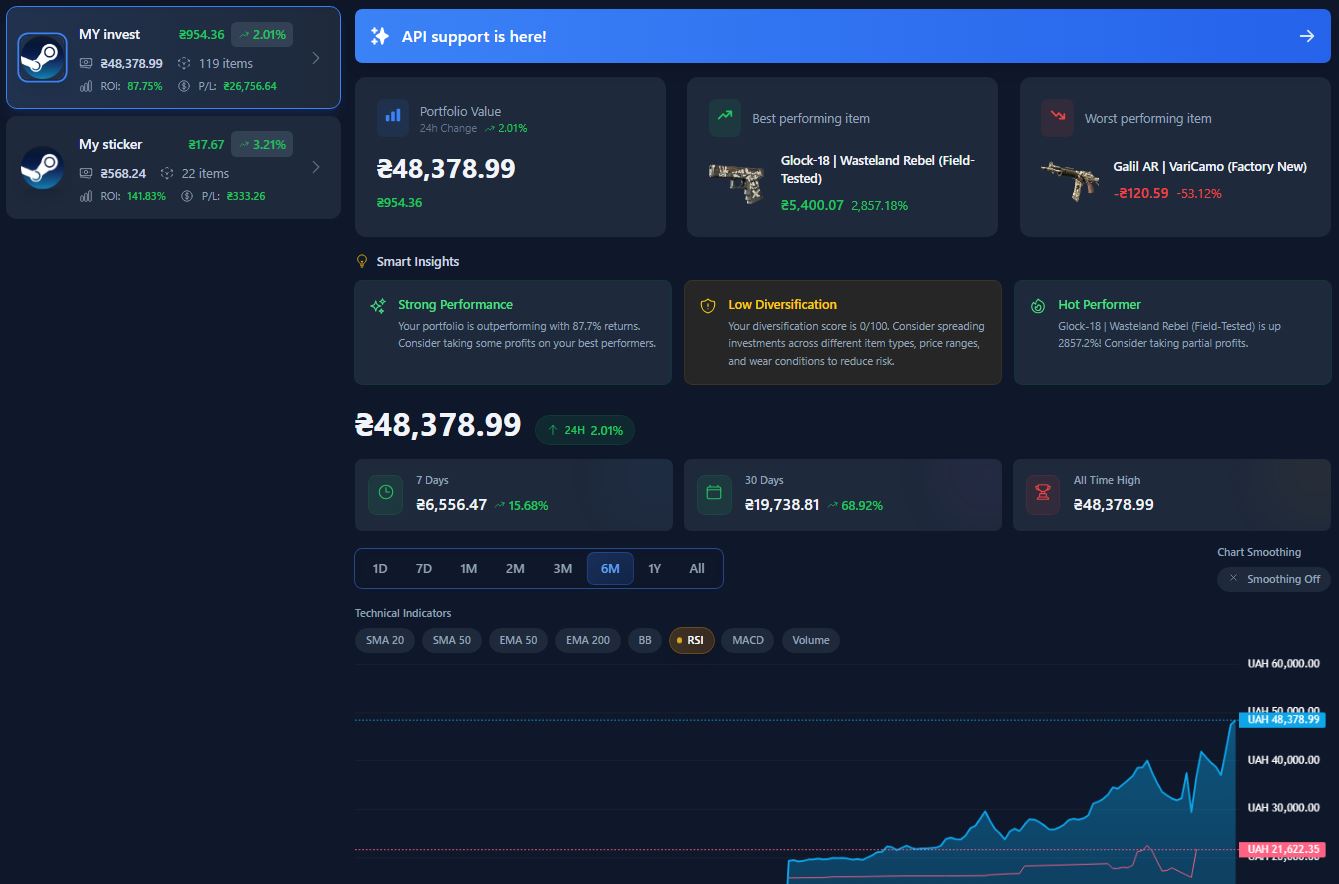This screenshot has height=884, width=1339.
Task: Select the 7D time range tab
Action: (423, 568)
